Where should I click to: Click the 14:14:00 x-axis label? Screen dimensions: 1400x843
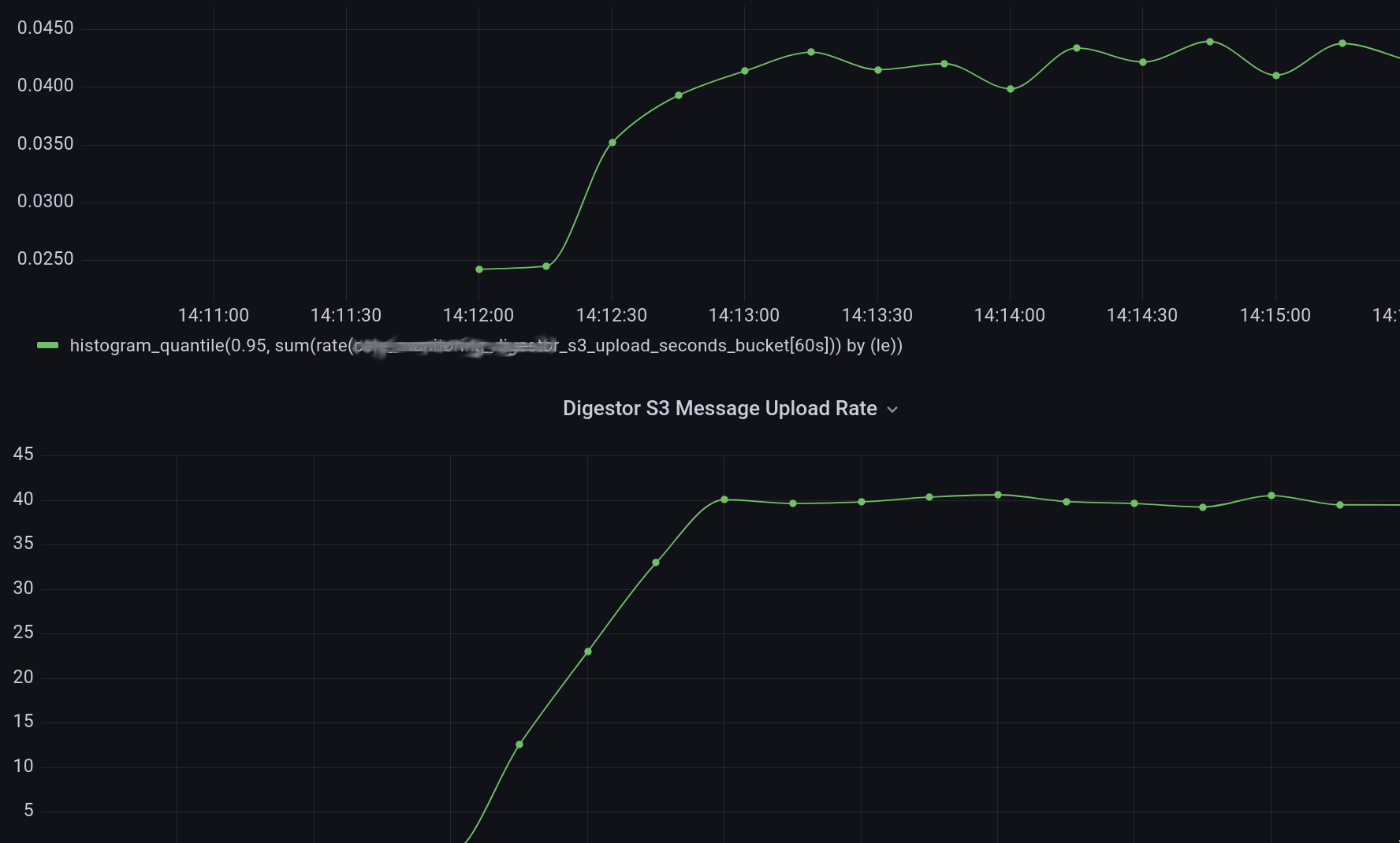[x=1010, y=315]
